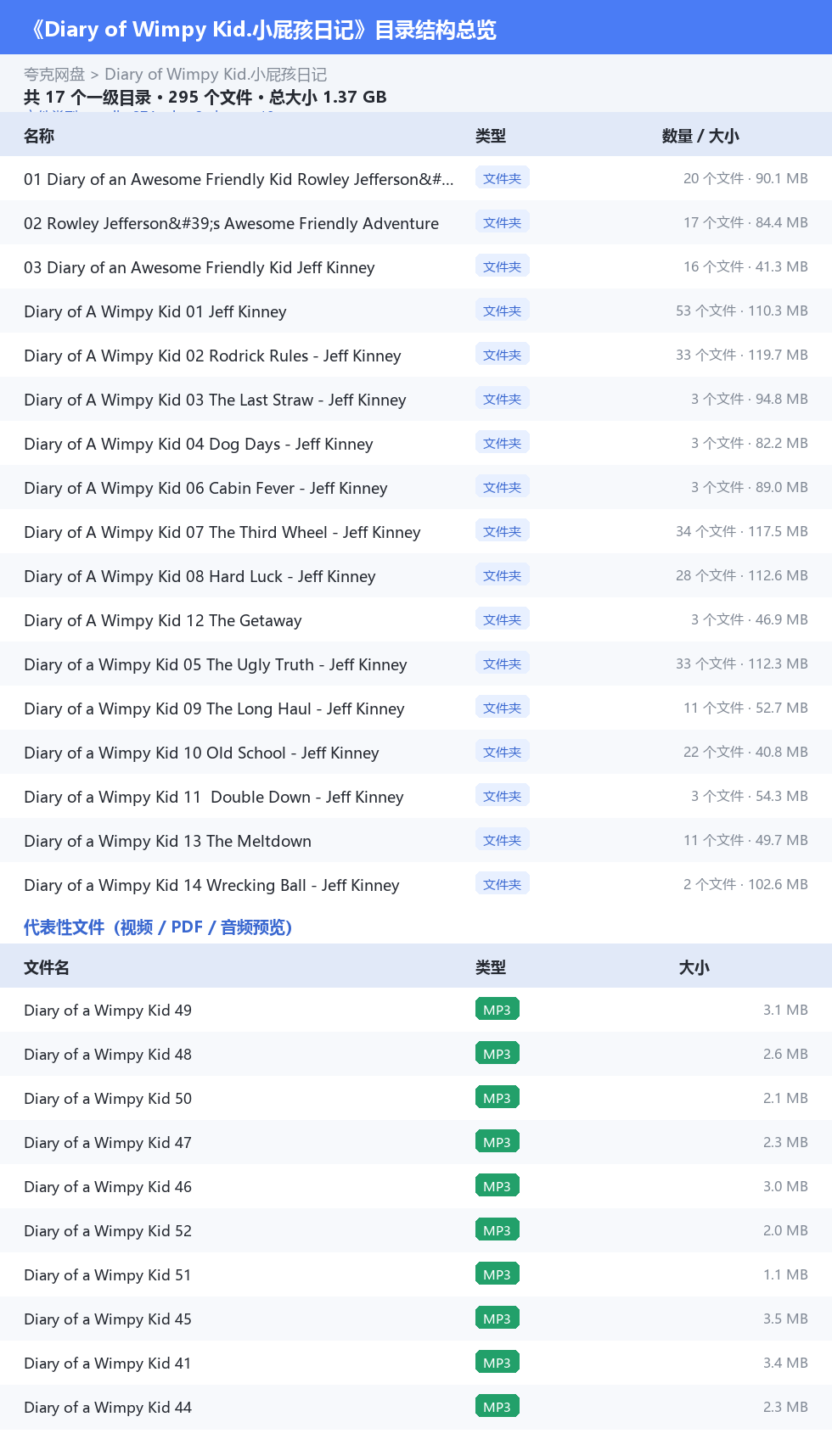Click the 夸克网盘 breadcrumb link
832x1456 pixels.
[x=54, y=75]
